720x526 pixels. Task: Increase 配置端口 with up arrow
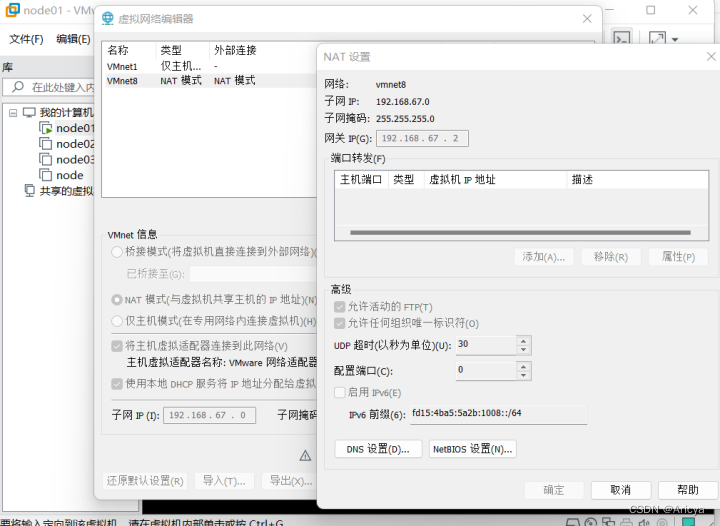523,366
